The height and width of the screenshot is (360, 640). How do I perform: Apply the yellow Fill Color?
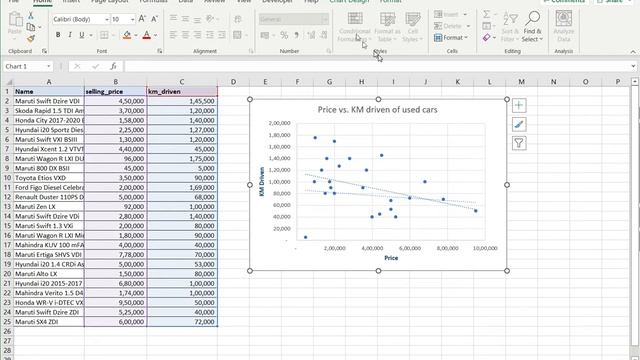pos(127,36)
